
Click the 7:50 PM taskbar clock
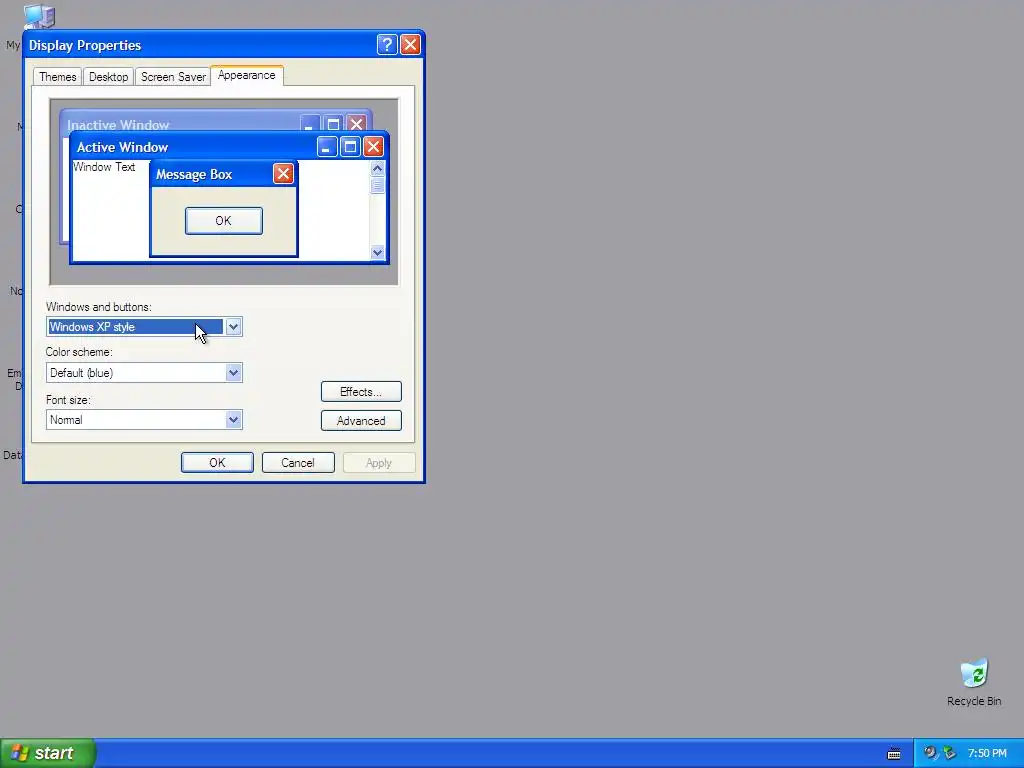click(x=987, y=754)
